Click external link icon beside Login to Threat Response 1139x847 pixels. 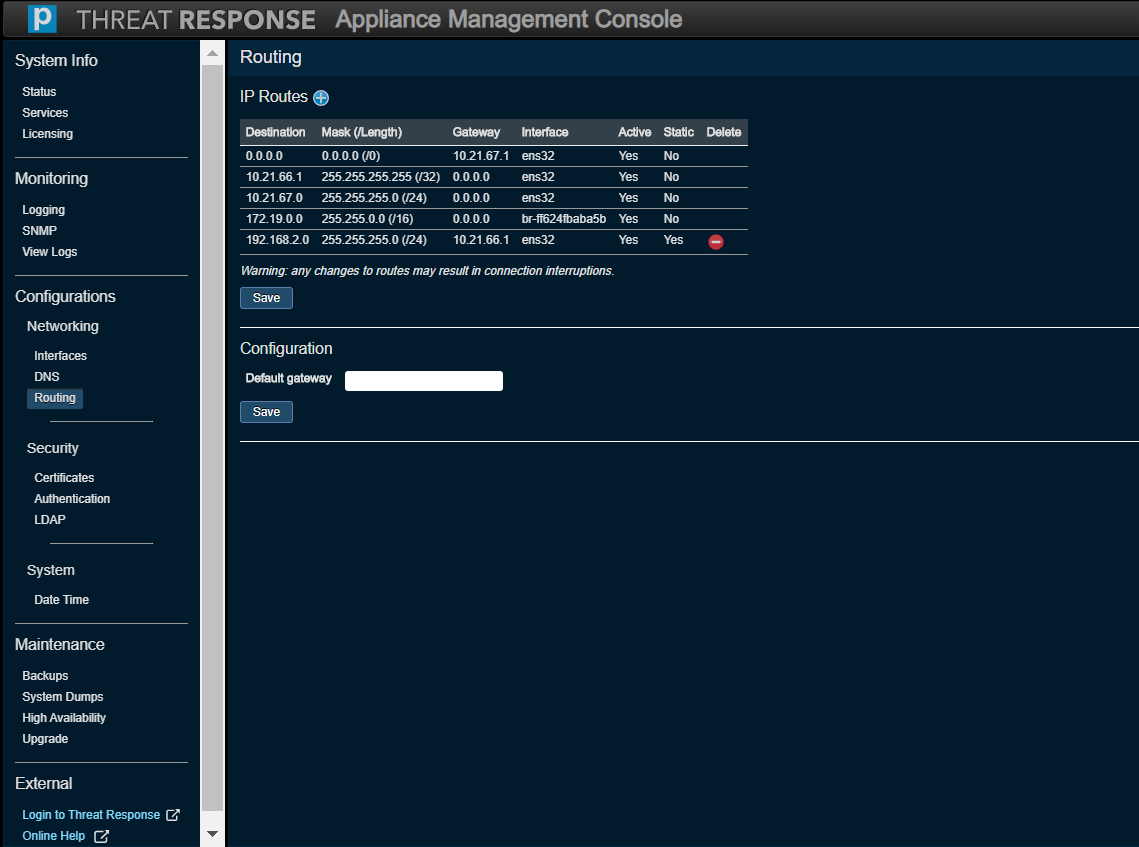click(173, 815)
